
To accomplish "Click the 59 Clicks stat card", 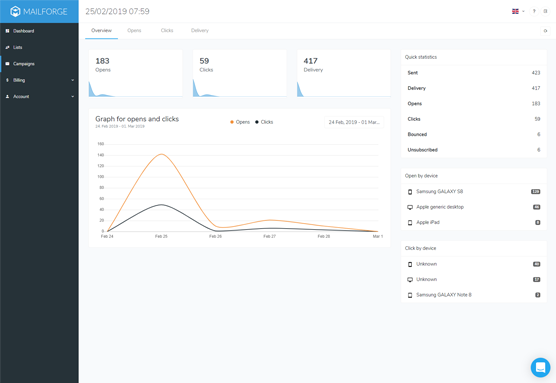I will coord(240,73).
